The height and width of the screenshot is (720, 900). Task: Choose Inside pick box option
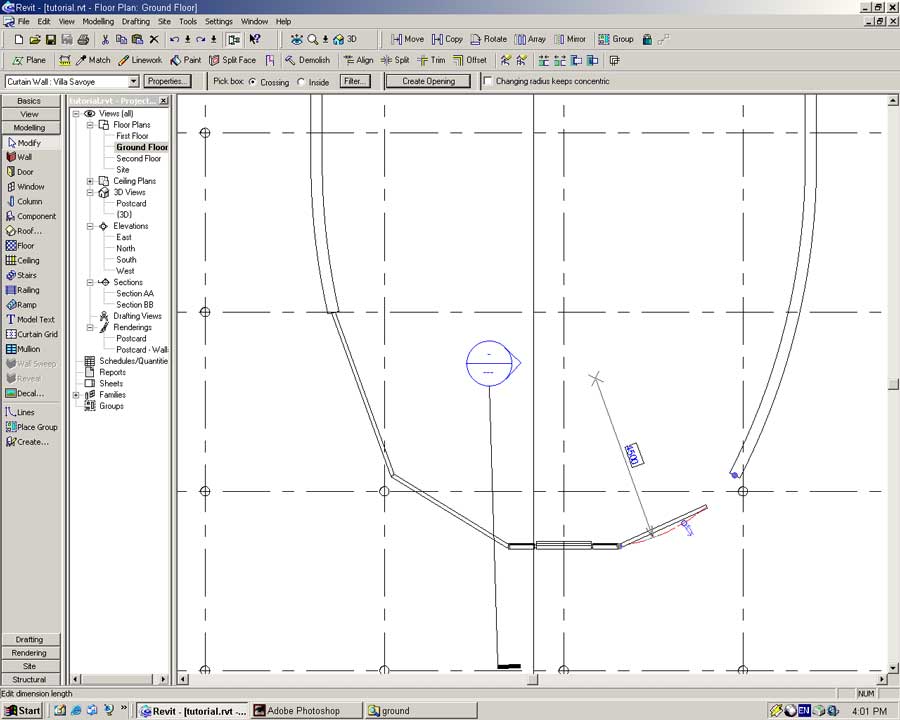pos(301,82)
